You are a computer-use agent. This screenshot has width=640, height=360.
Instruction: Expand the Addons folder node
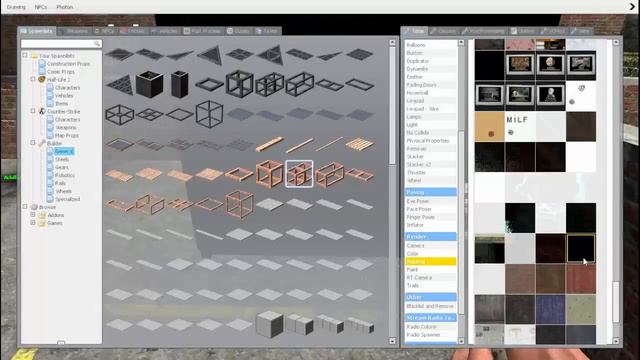33,215
